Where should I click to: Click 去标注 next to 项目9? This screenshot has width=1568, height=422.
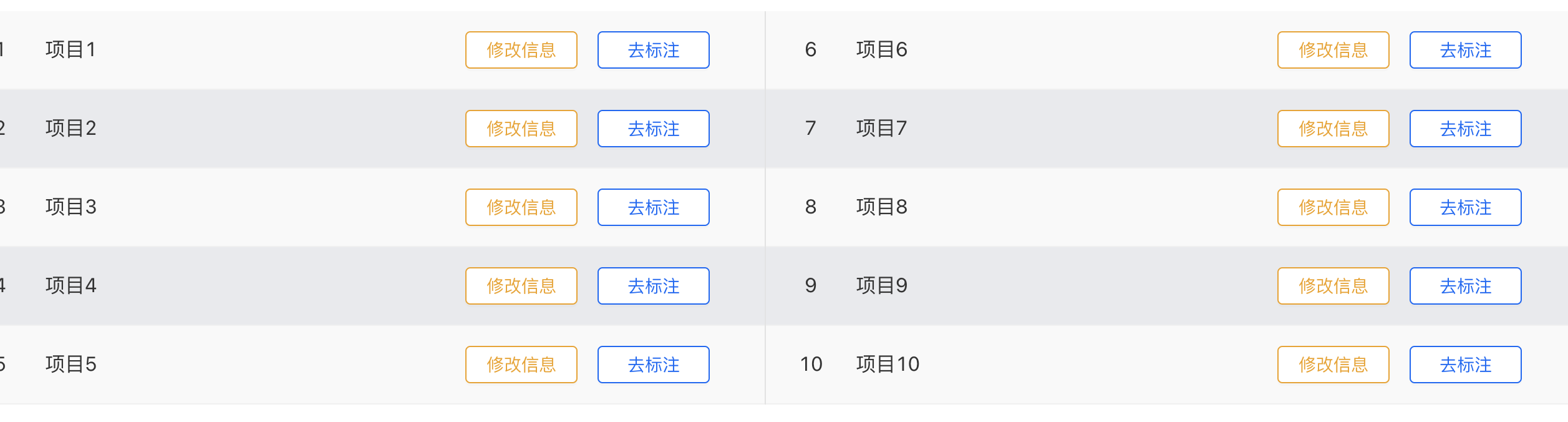point(1465,286)
